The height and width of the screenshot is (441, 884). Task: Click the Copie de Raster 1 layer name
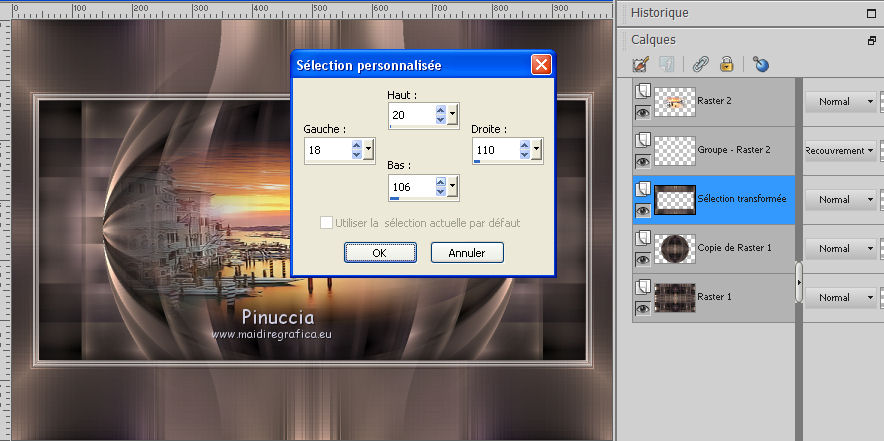(x=735, y=248)
